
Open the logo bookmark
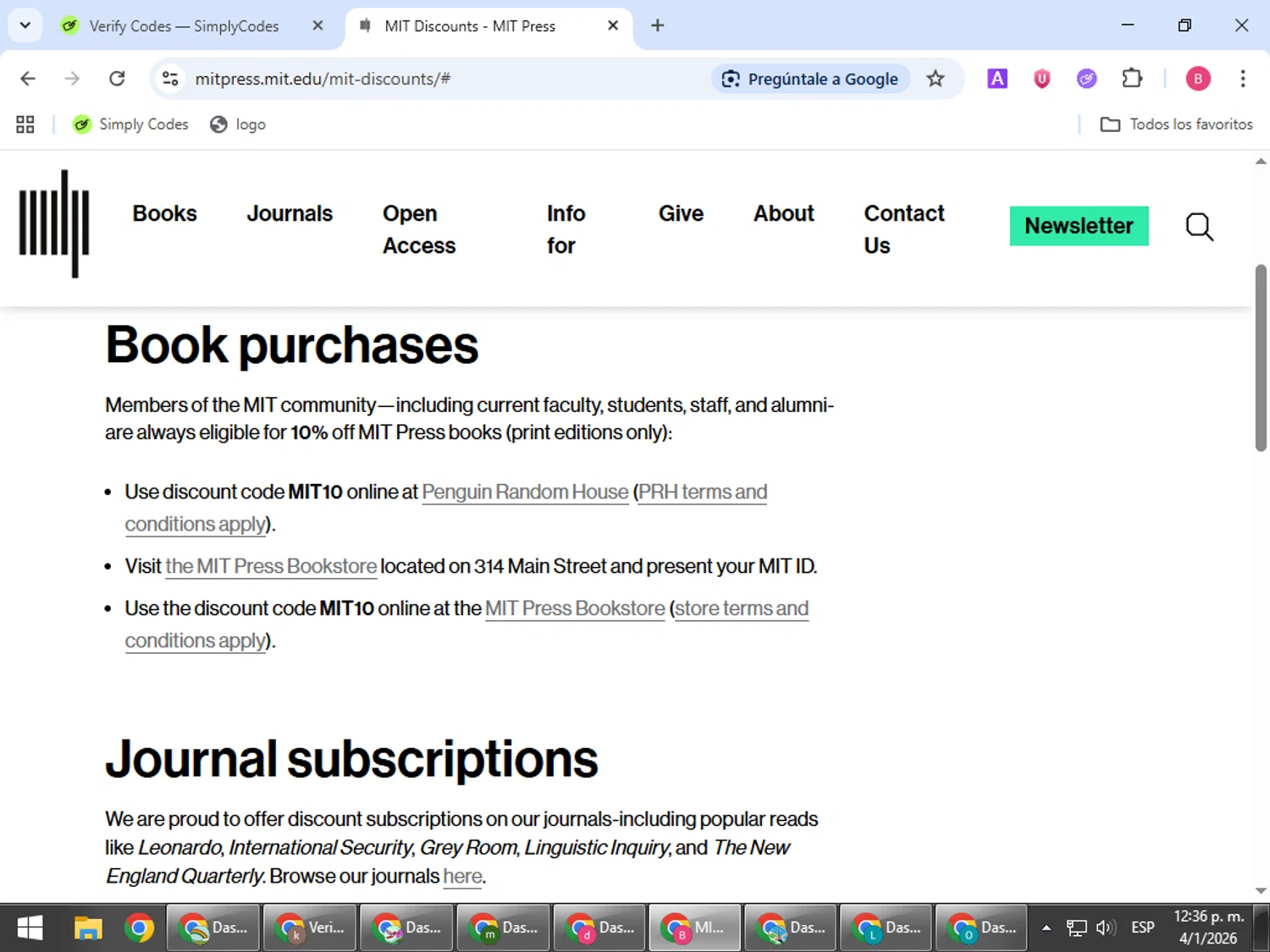coord(238,124)
